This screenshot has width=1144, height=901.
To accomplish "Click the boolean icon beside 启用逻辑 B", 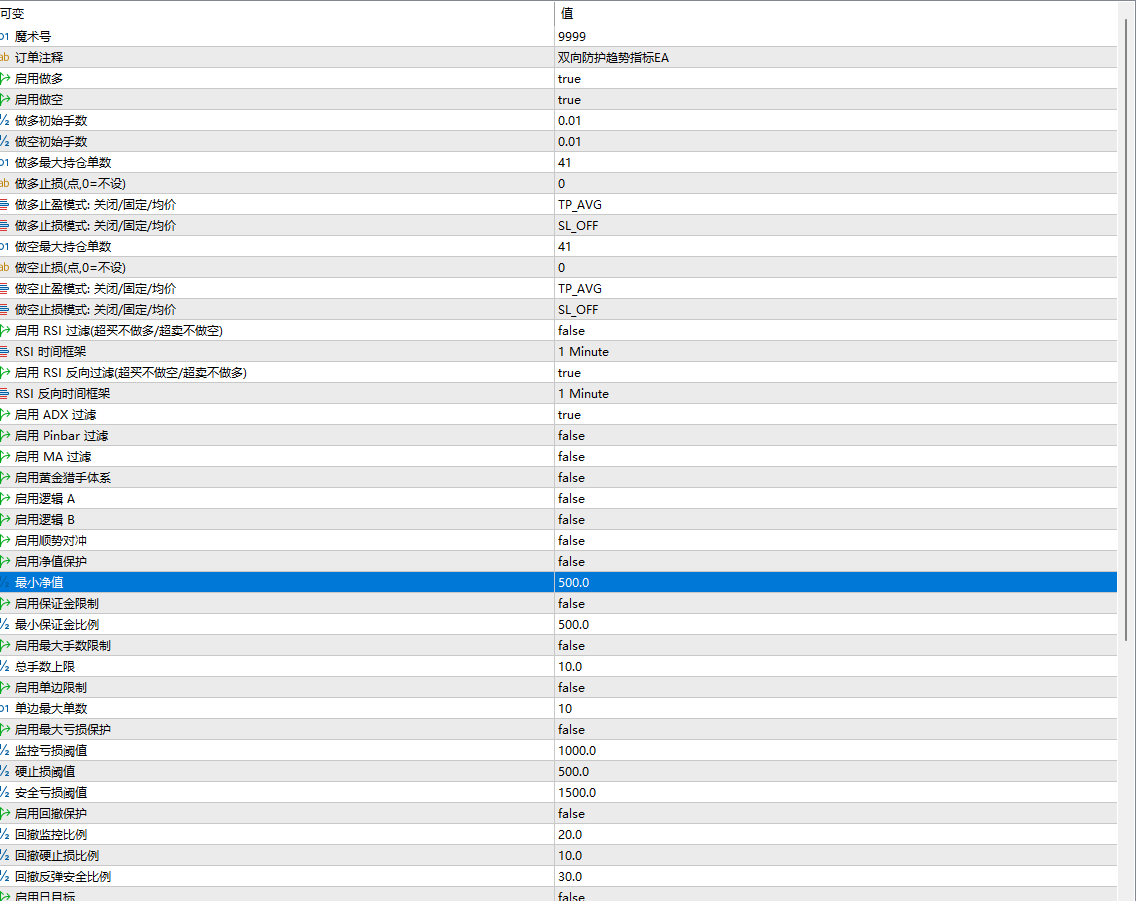I will [x=4, y=520].
